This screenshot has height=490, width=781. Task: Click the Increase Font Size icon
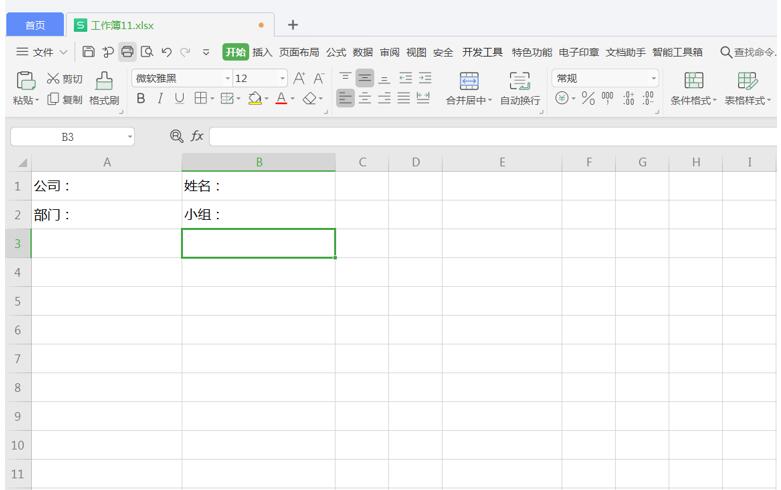300,78
